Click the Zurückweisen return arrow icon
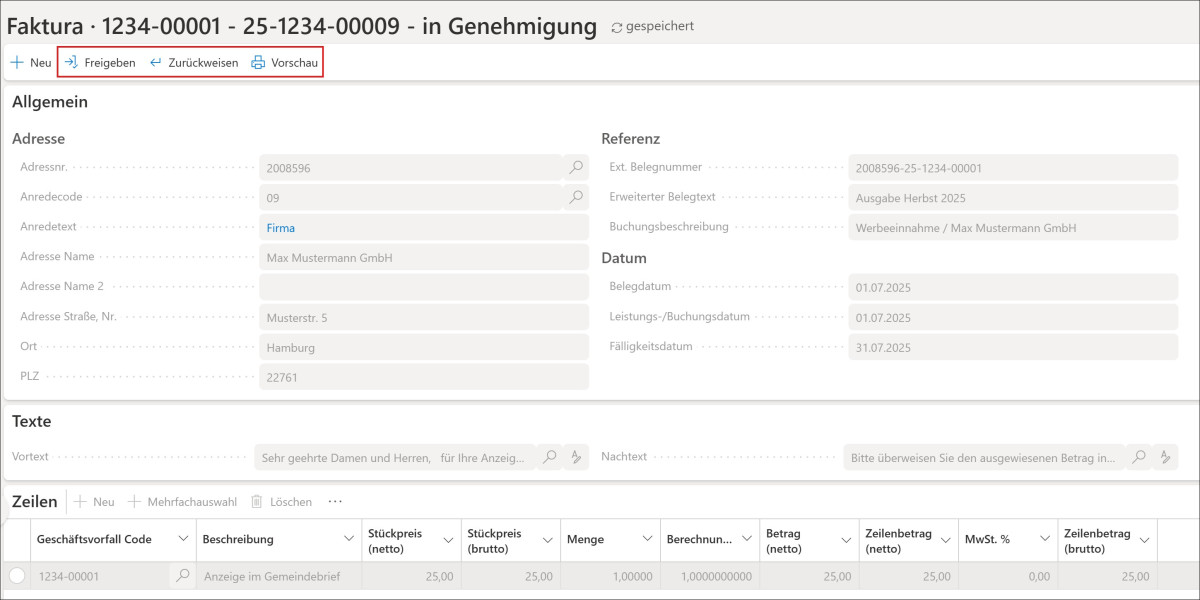 [x=155, y=62]
